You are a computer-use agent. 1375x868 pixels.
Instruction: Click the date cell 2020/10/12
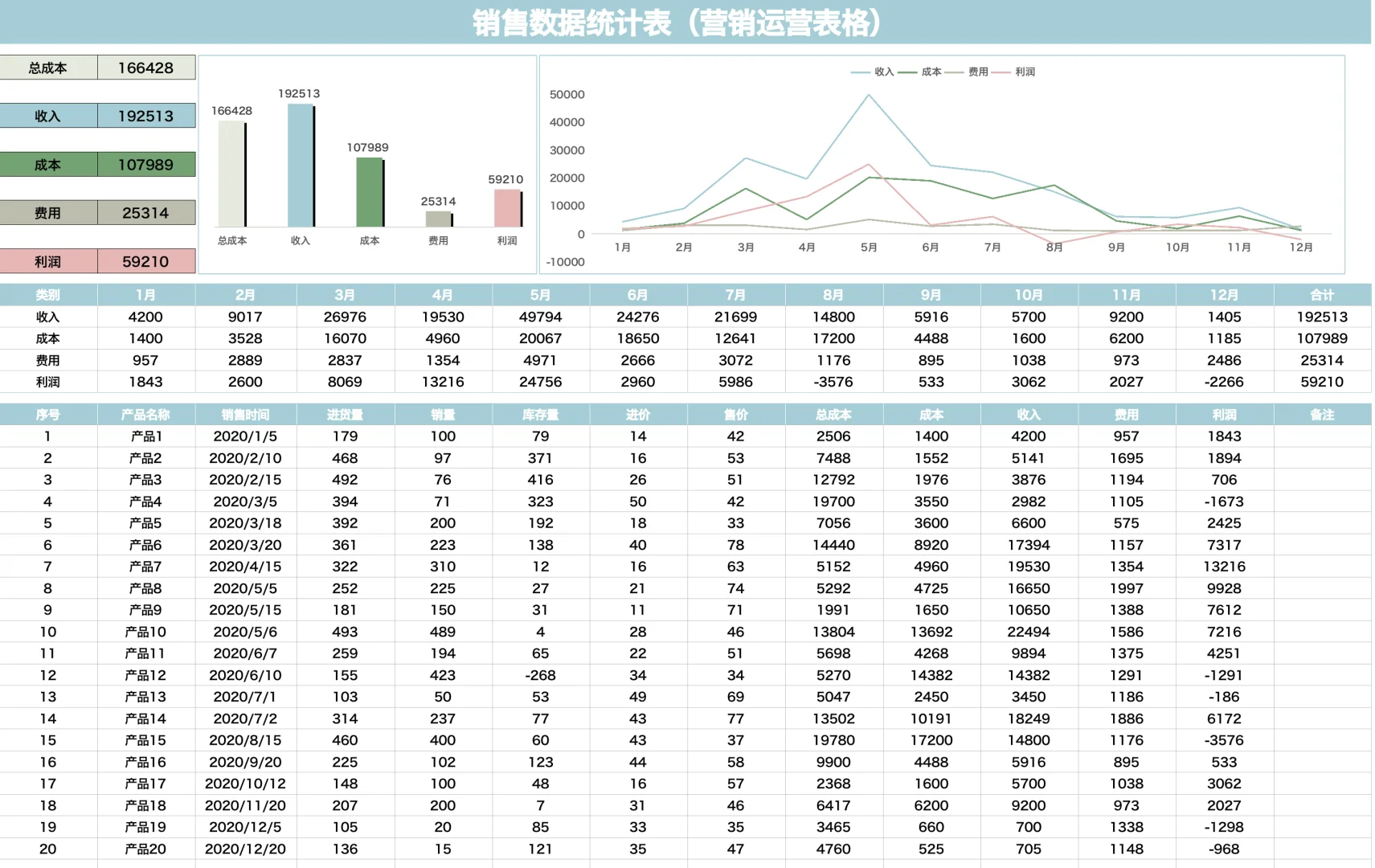pos(246,784)
